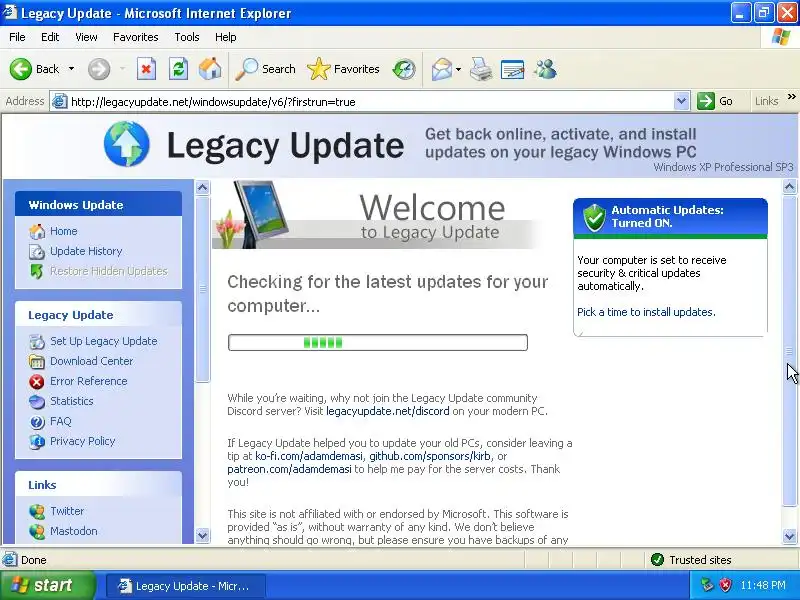Click the Privacy Policy info icon
Image resolution: width=800 pixels, height=600 pixels.
pos(37,441)
